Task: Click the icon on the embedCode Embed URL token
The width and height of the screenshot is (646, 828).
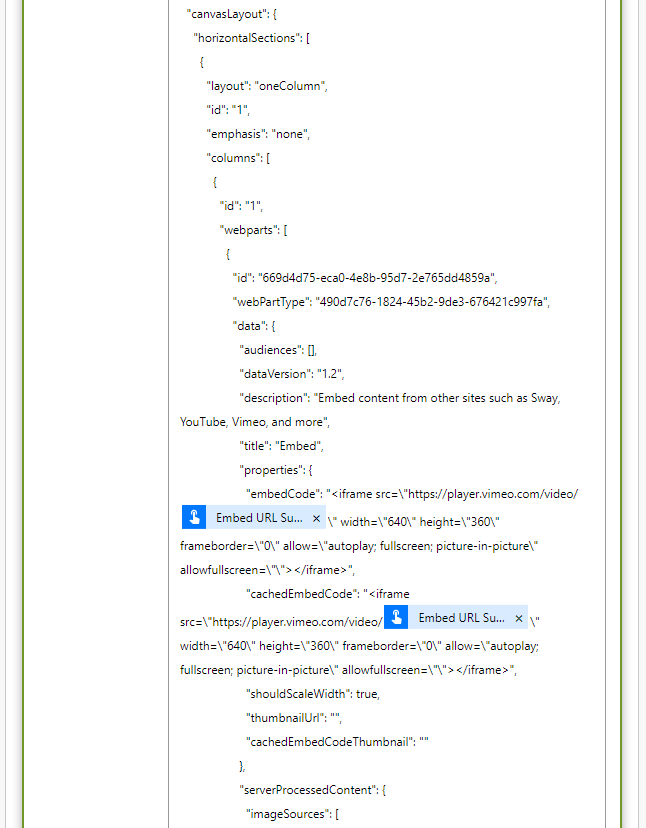Action: (x=194, y=518)
